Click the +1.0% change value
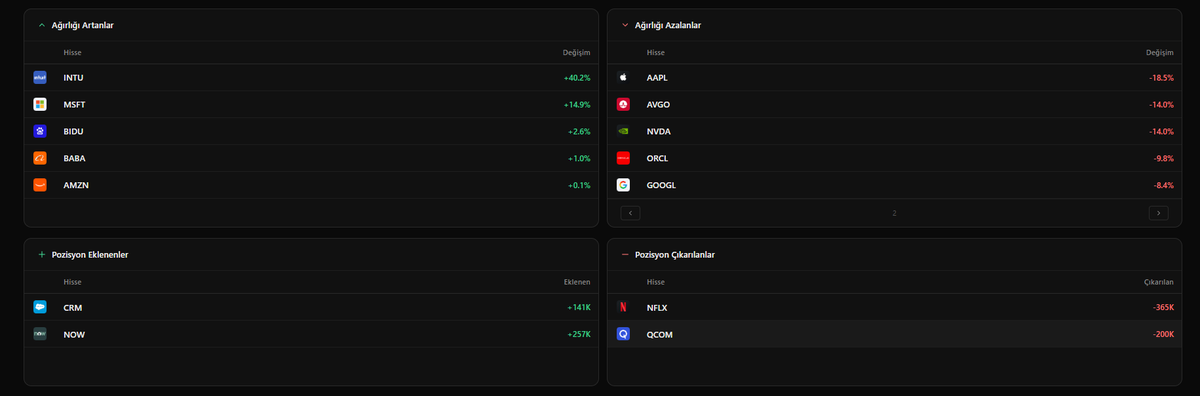The width and height of the screenshot is (1200, 396). [x=579, y=158]
